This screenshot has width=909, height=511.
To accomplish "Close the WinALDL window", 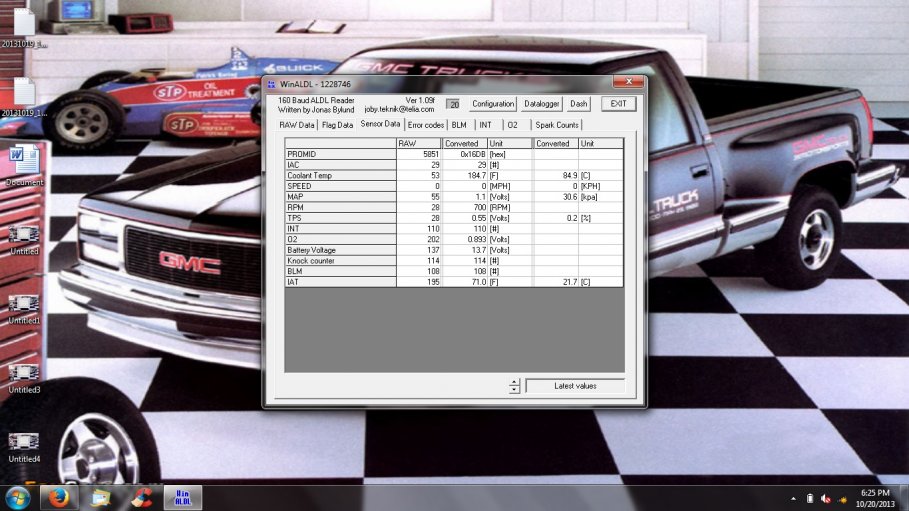I will [628, 82].
